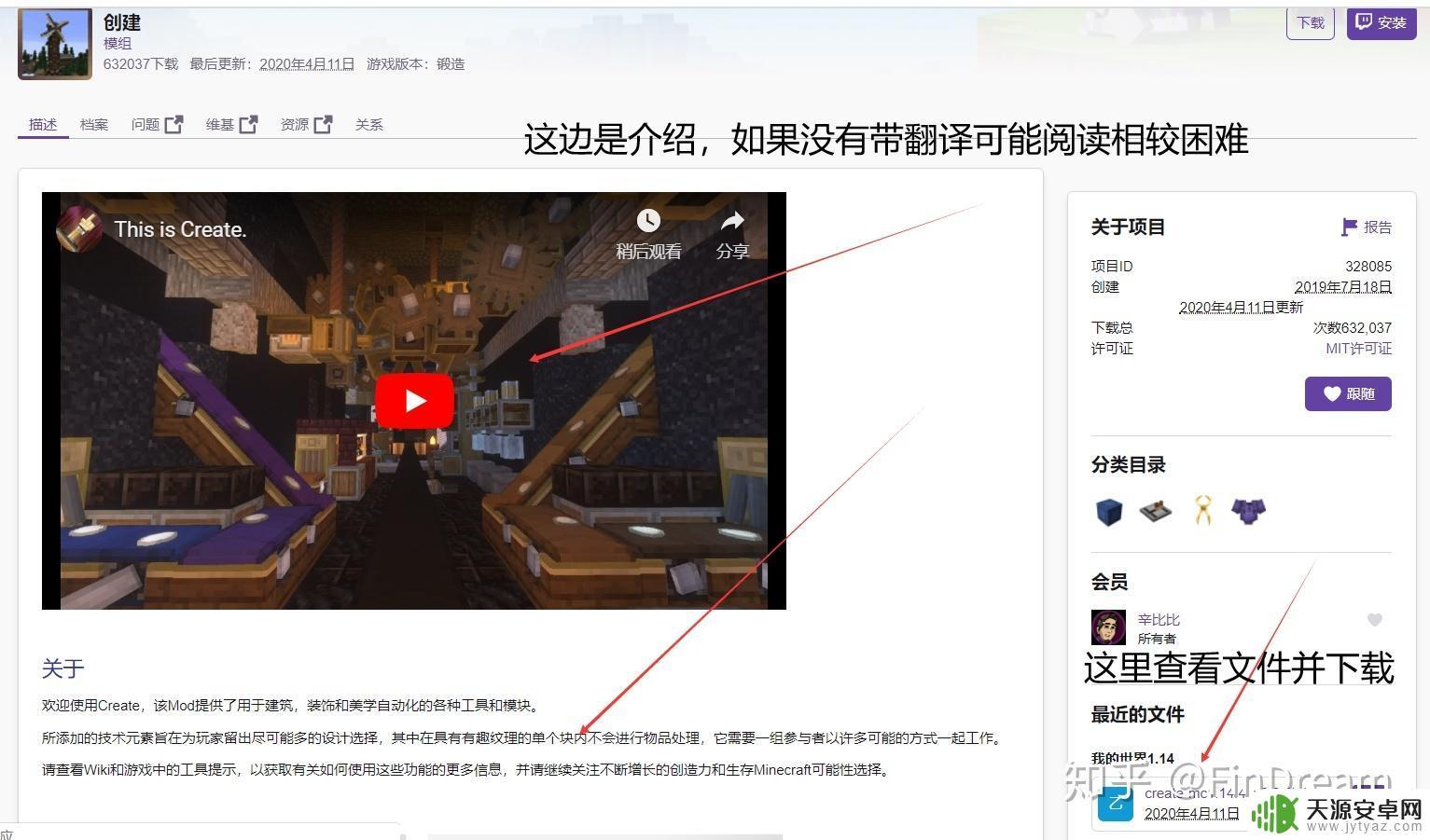
Task: Click the recent file date 2020年4月11日
Action: (x=1192, y=813)
